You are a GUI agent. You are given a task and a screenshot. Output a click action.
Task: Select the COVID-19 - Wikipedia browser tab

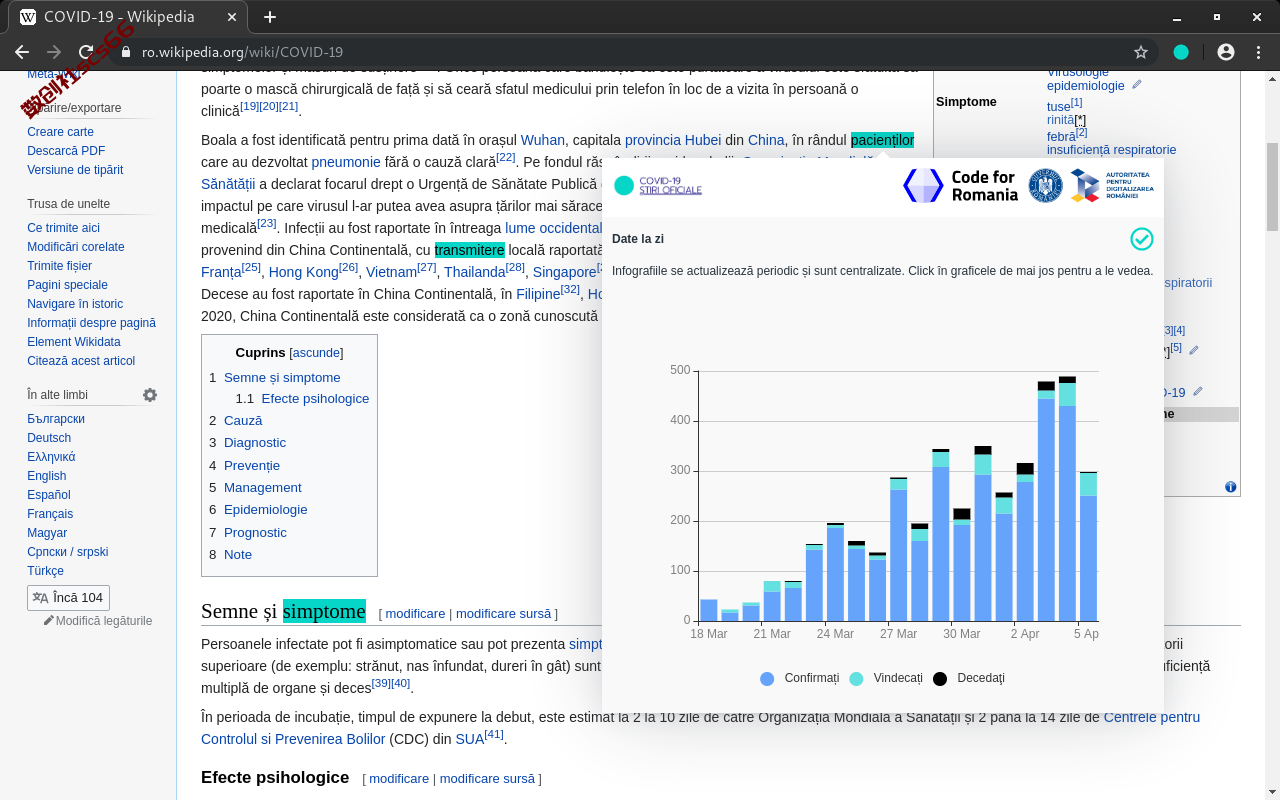130,17
